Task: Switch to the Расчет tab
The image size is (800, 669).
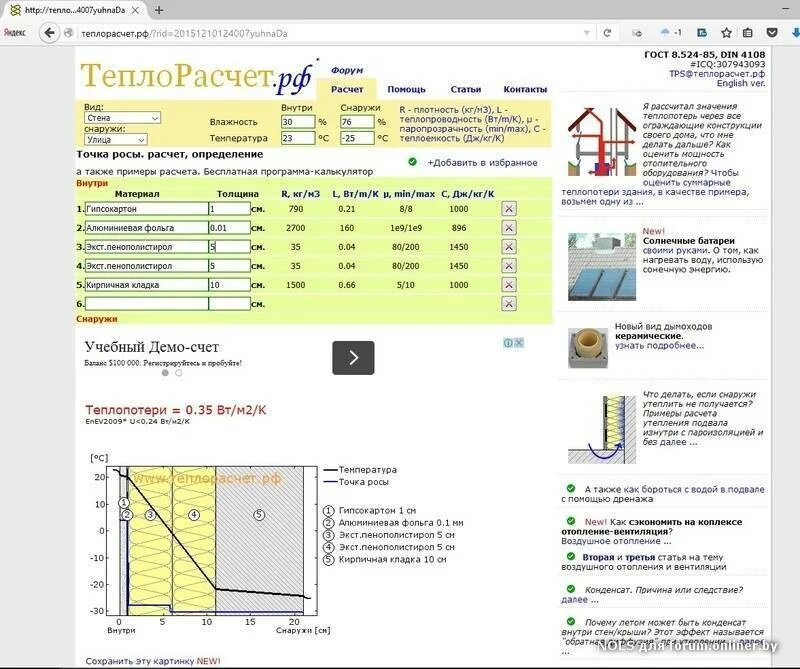Action: click(x=347, y=89)
